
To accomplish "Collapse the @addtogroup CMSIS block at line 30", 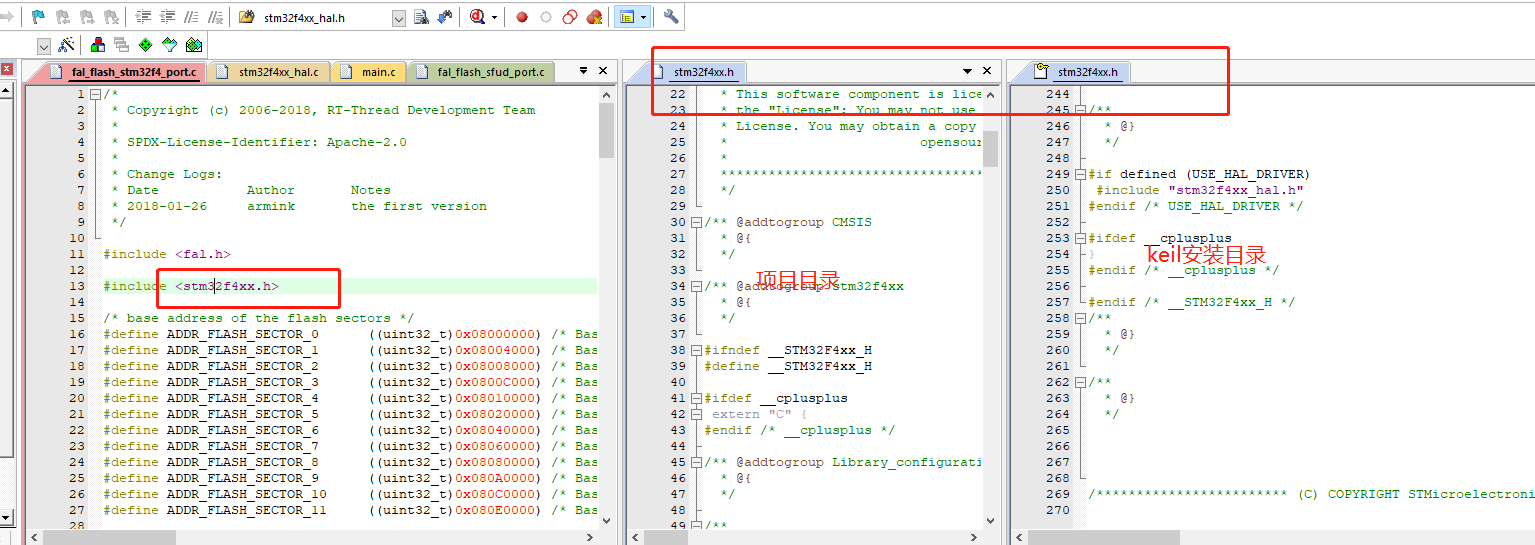I will 695,222.
